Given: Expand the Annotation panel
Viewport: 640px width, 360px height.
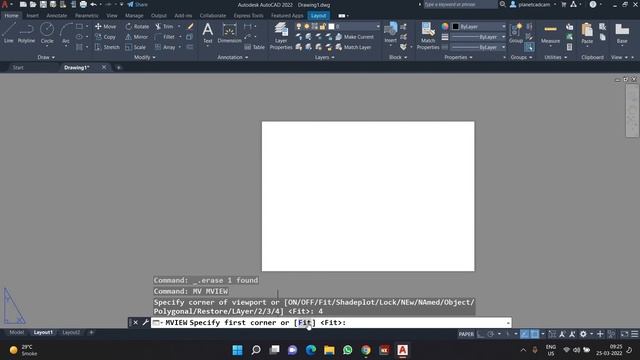Looking at the screenshot, I should (x=233, y=58).
